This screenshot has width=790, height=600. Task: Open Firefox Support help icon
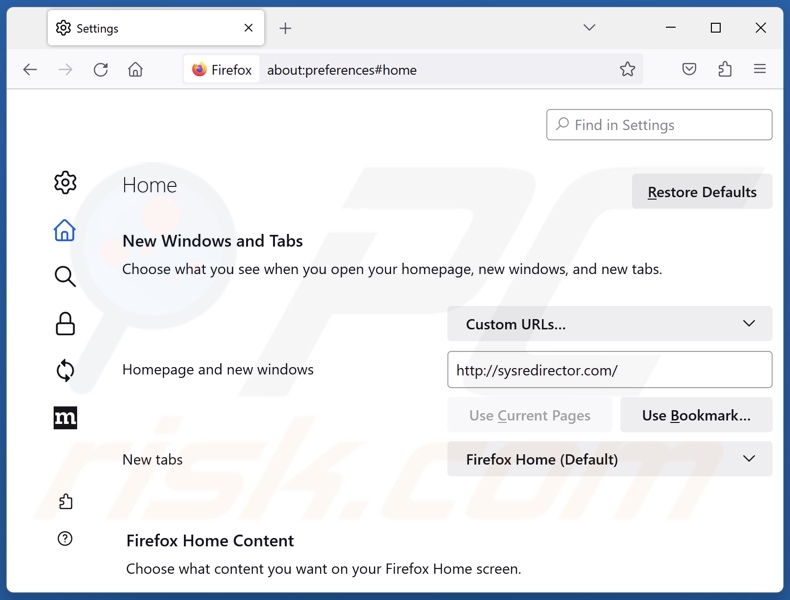pos(65,539)
